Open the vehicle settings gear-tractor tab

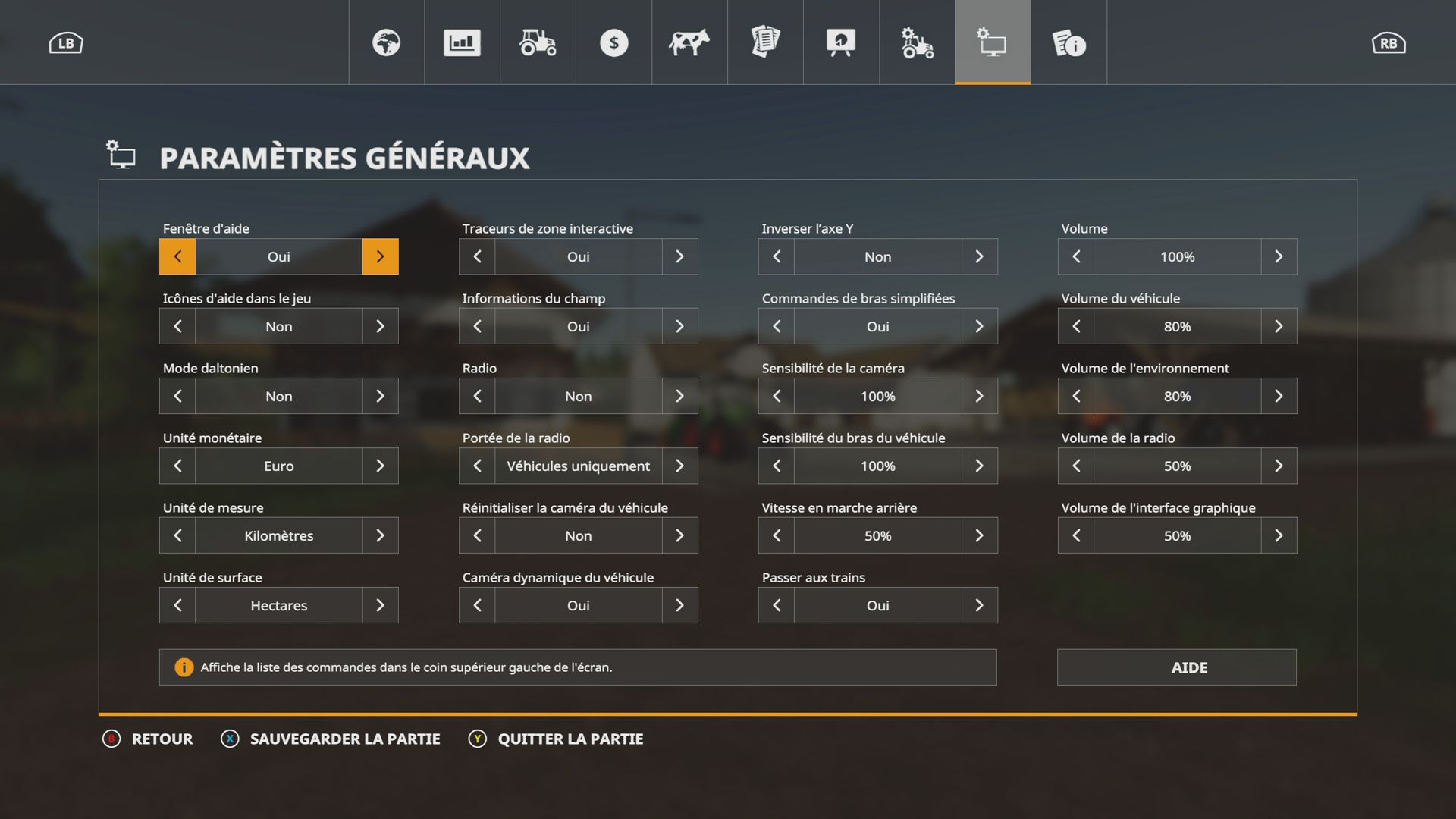(916, 42)
